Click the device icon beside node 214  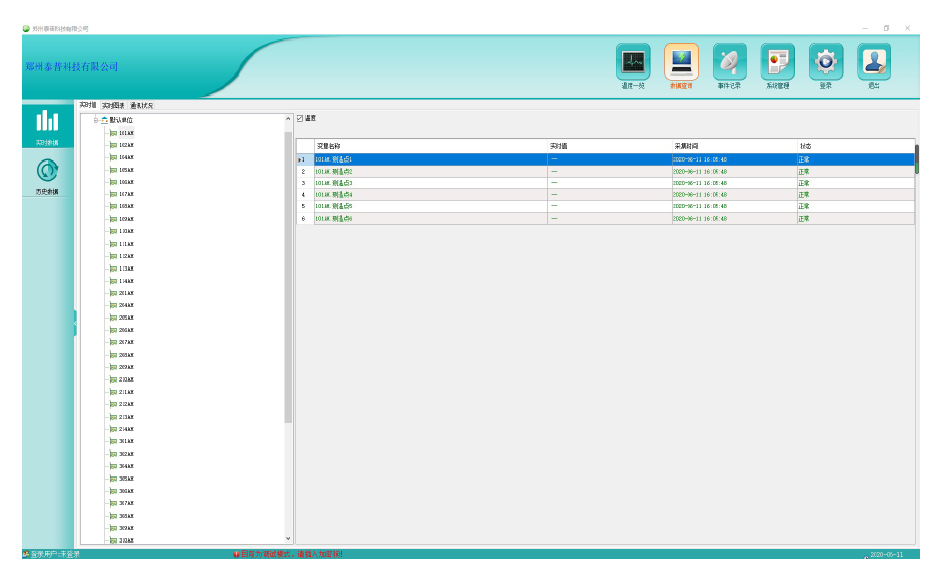(113, 429)
